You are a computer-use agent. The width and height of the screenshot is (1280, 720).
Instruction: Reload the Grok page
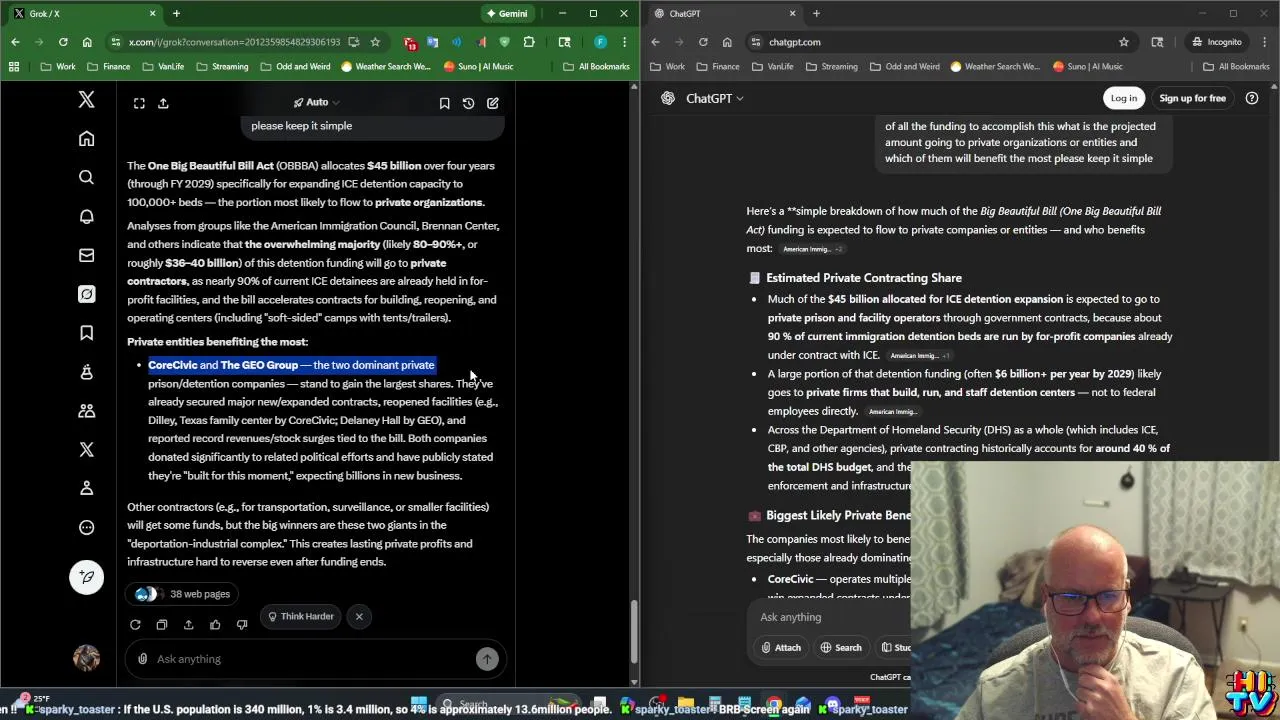point(63,42)
